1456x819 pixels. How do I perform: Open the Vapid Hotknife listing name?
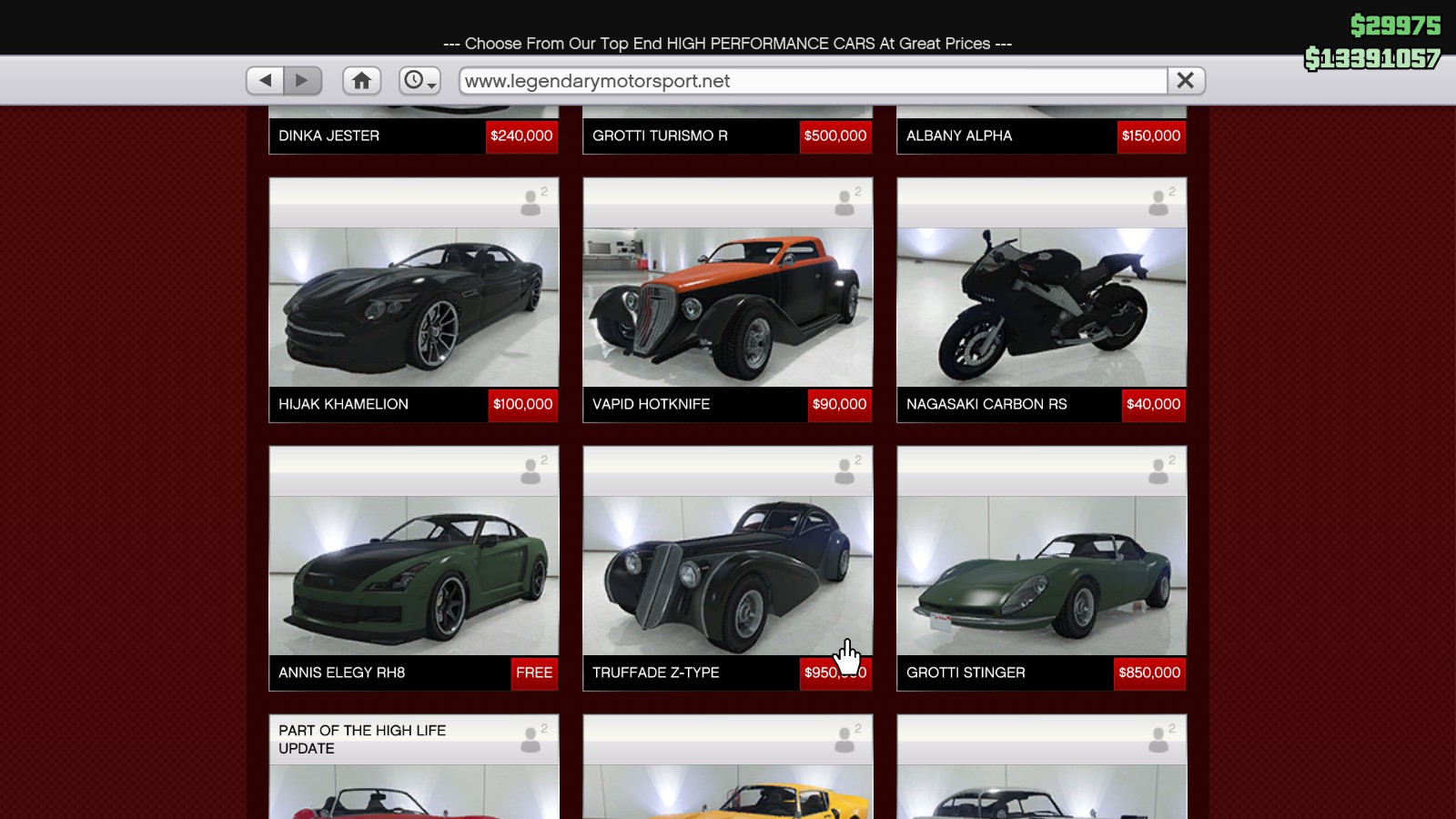point(651,404)
